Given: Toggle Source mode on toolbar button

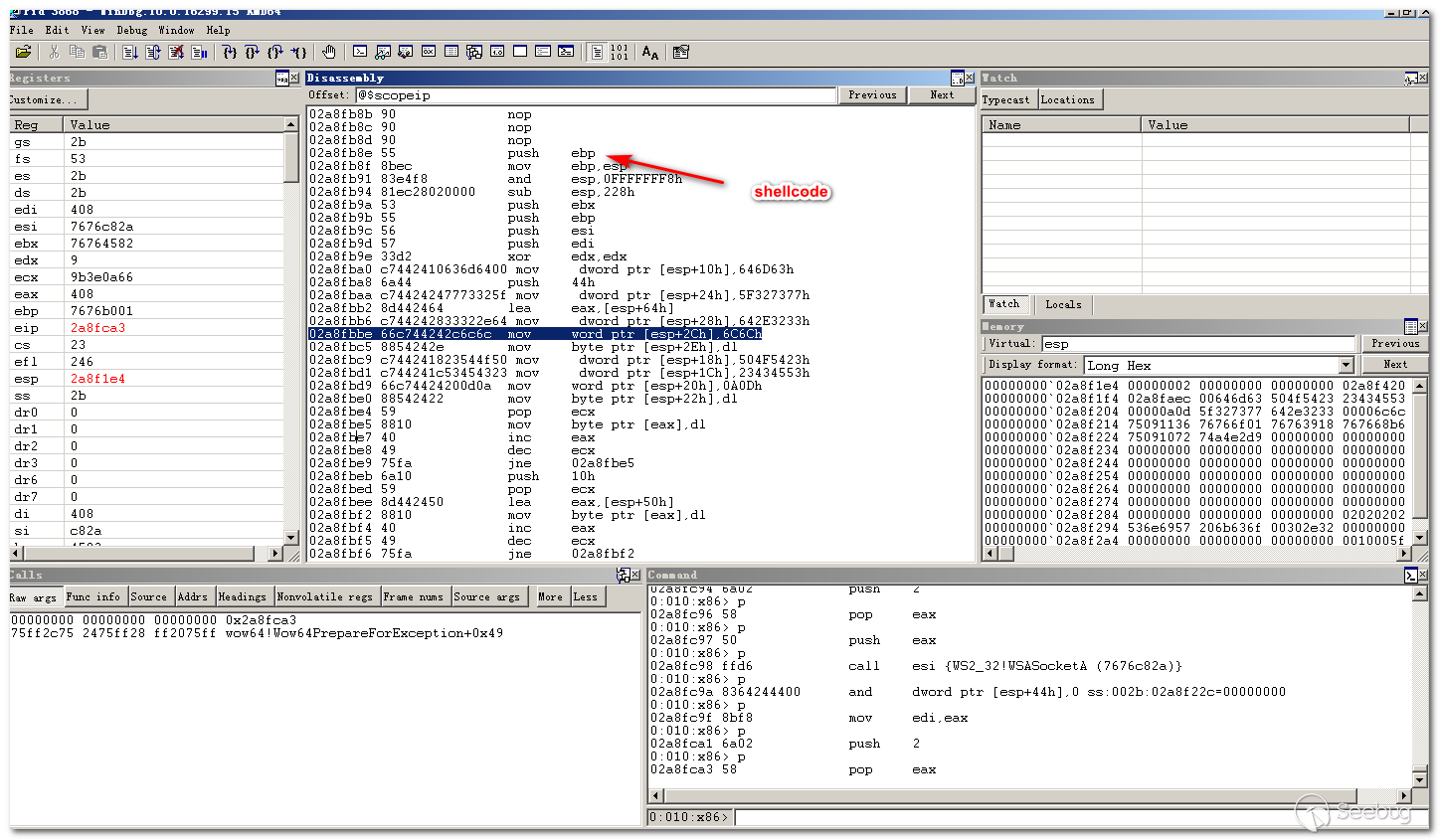Looking at the screenshot, I should (x=596, y=52).
